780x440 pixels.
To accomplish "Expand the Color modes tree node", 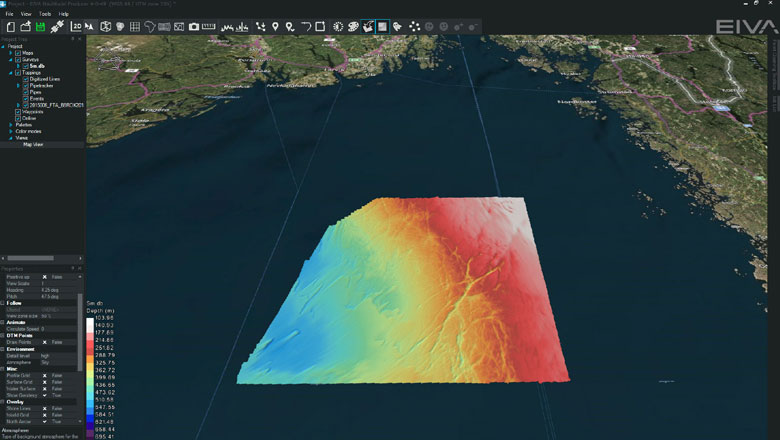I will click(11, 131).
